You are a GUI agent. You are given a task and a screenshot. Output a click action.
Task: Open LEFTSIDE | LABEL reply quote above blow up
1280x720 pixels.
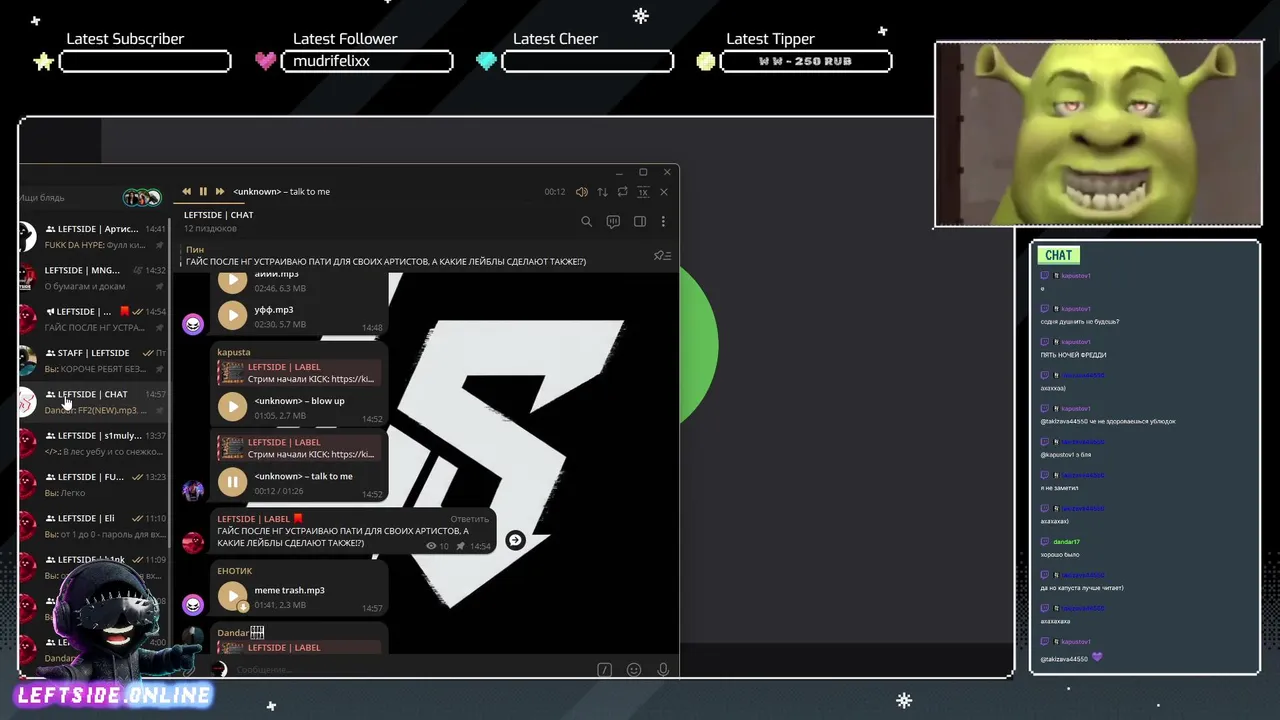pos(298,373)
